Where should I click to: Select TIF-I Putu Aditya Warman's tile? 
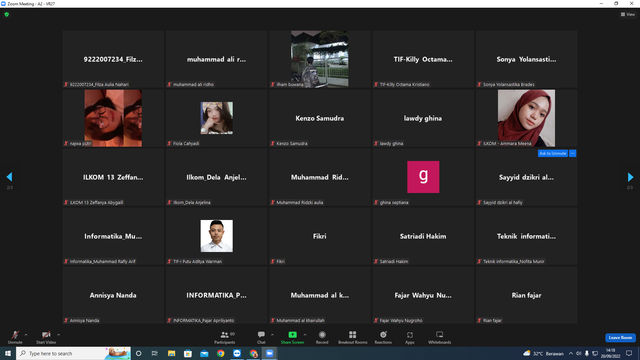216,236
